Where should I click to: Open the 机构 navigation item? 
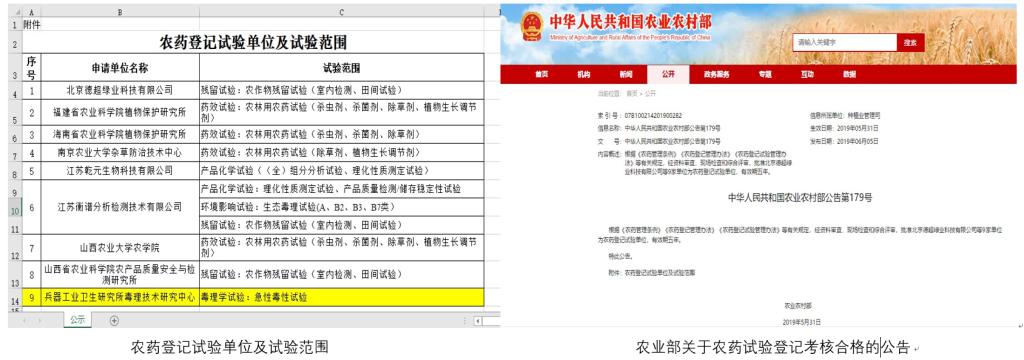tap(583, 74)
